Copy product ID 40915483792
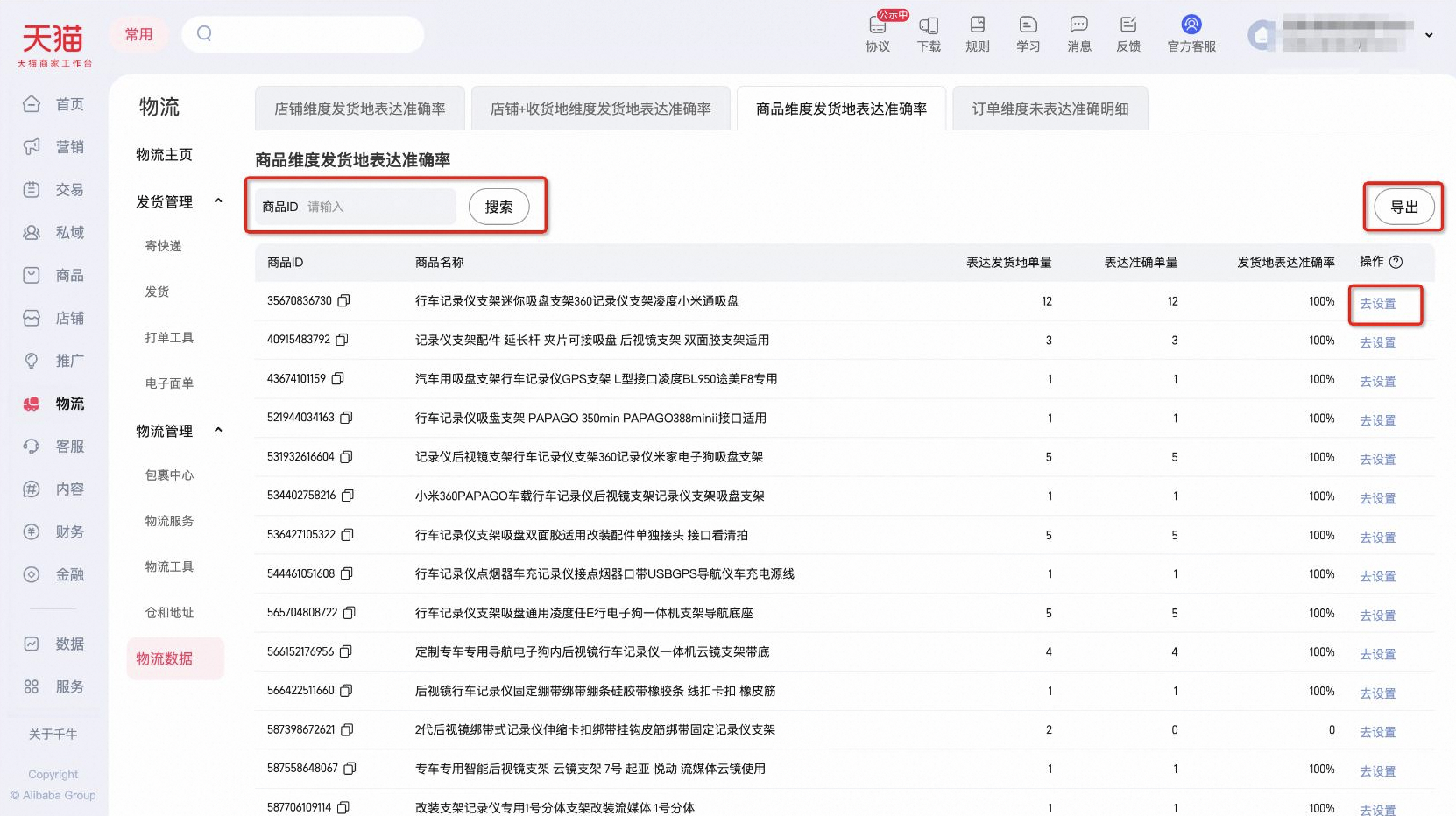This screenshot has height=816, width=1456. click(343, 340)
